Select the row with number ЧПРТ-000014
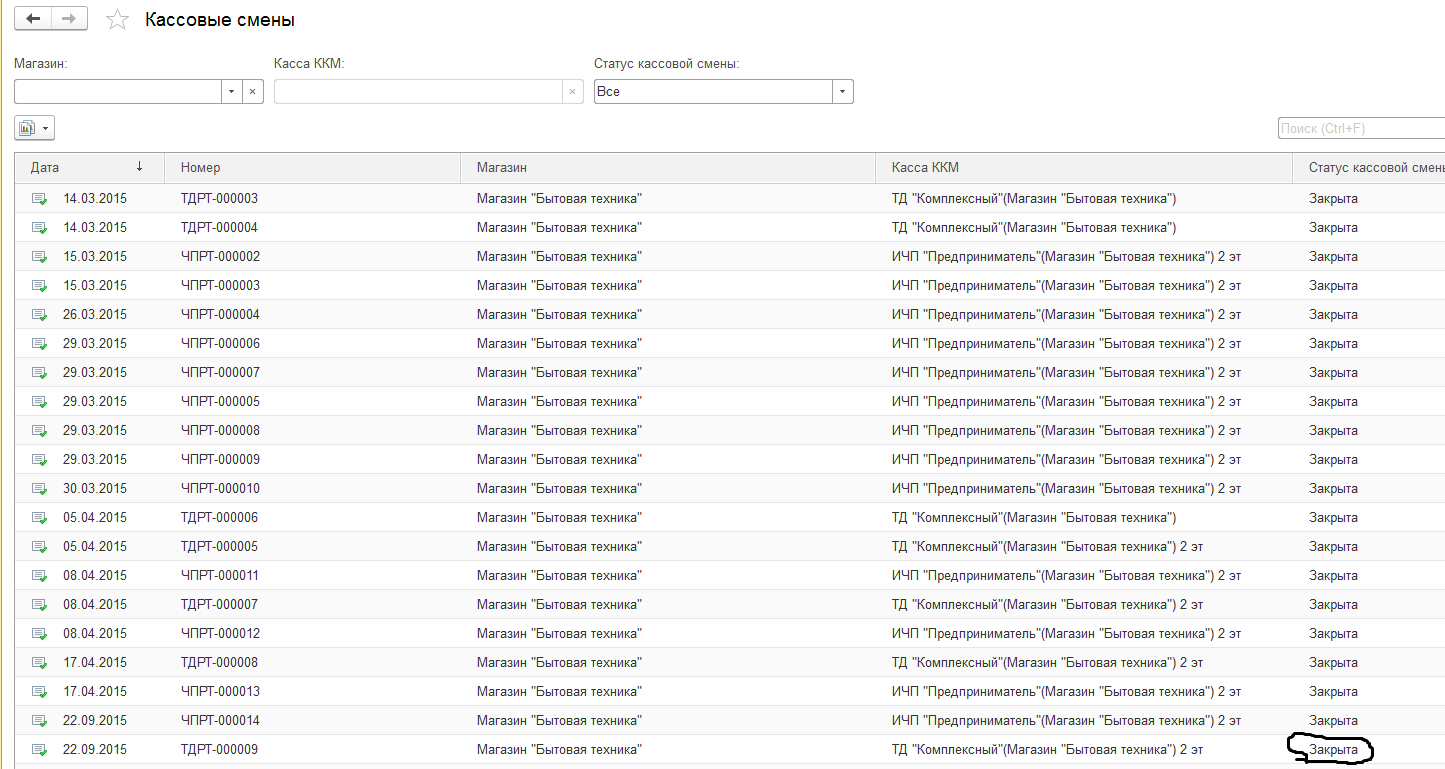This screenshot has height=769, width=1445. (730, 720)
